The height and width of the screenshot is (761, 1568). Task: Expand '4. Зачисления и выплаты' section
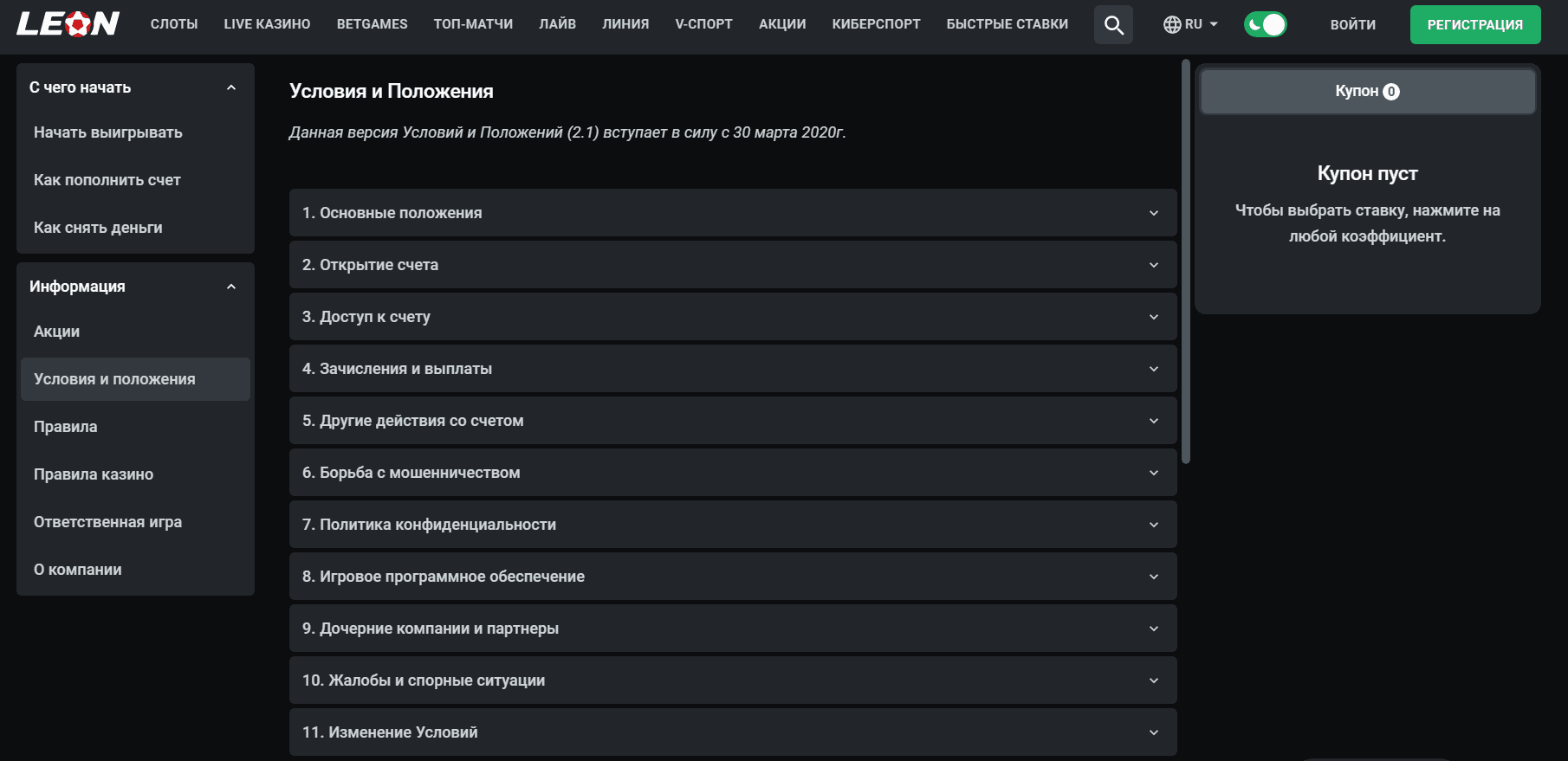(733, 369)
